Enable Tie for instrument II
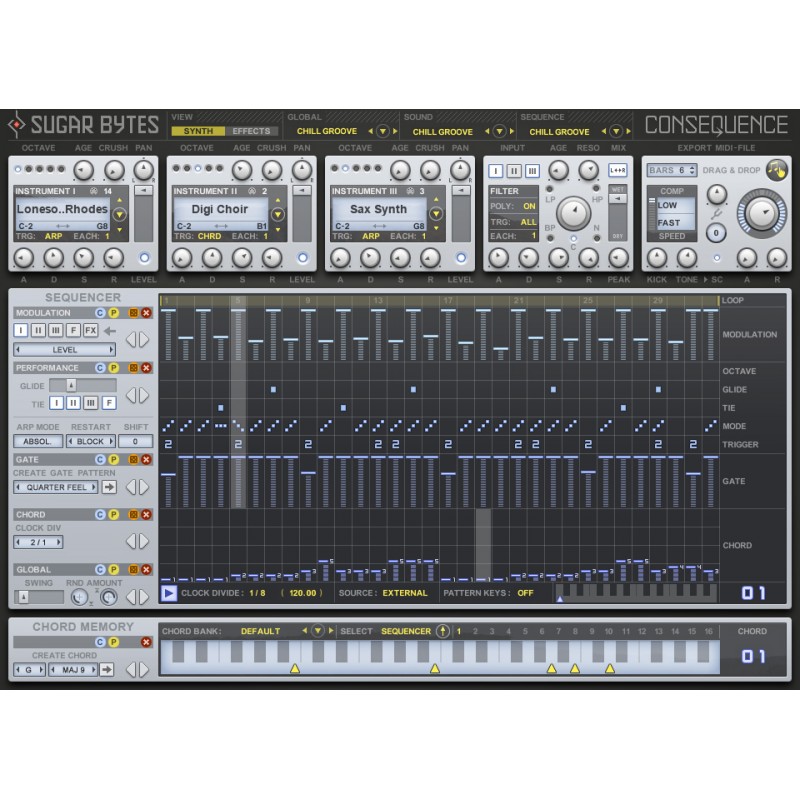This screenshot has height=800, width=800. point(74,403)
